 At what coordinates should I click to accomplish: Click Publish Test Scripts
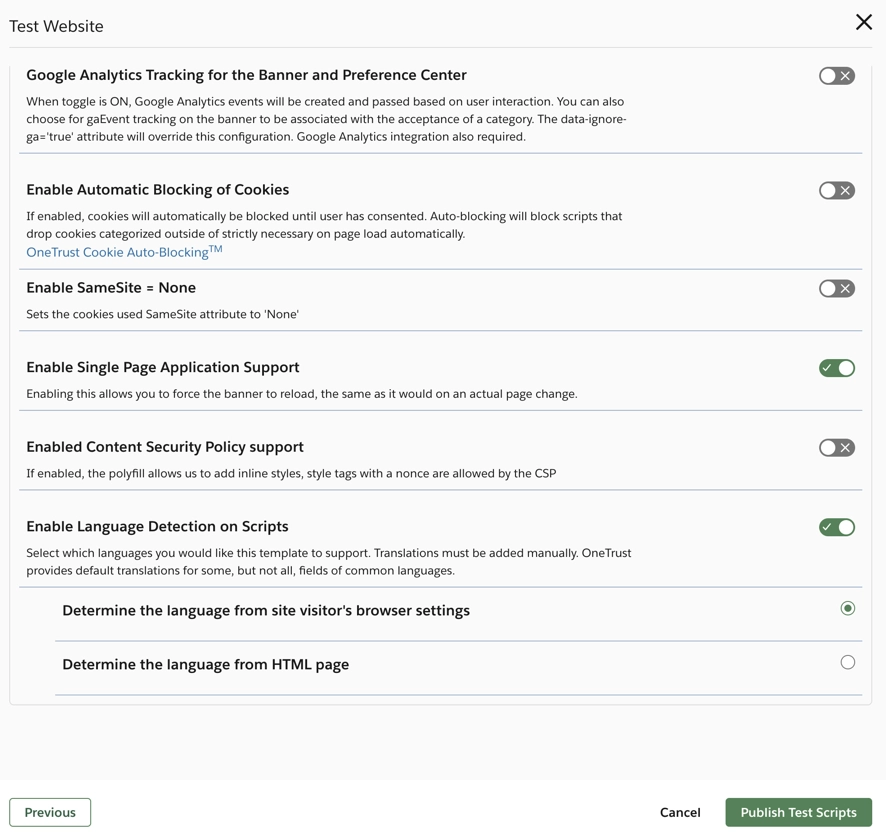pyautogui.click(x=798, y=812)
